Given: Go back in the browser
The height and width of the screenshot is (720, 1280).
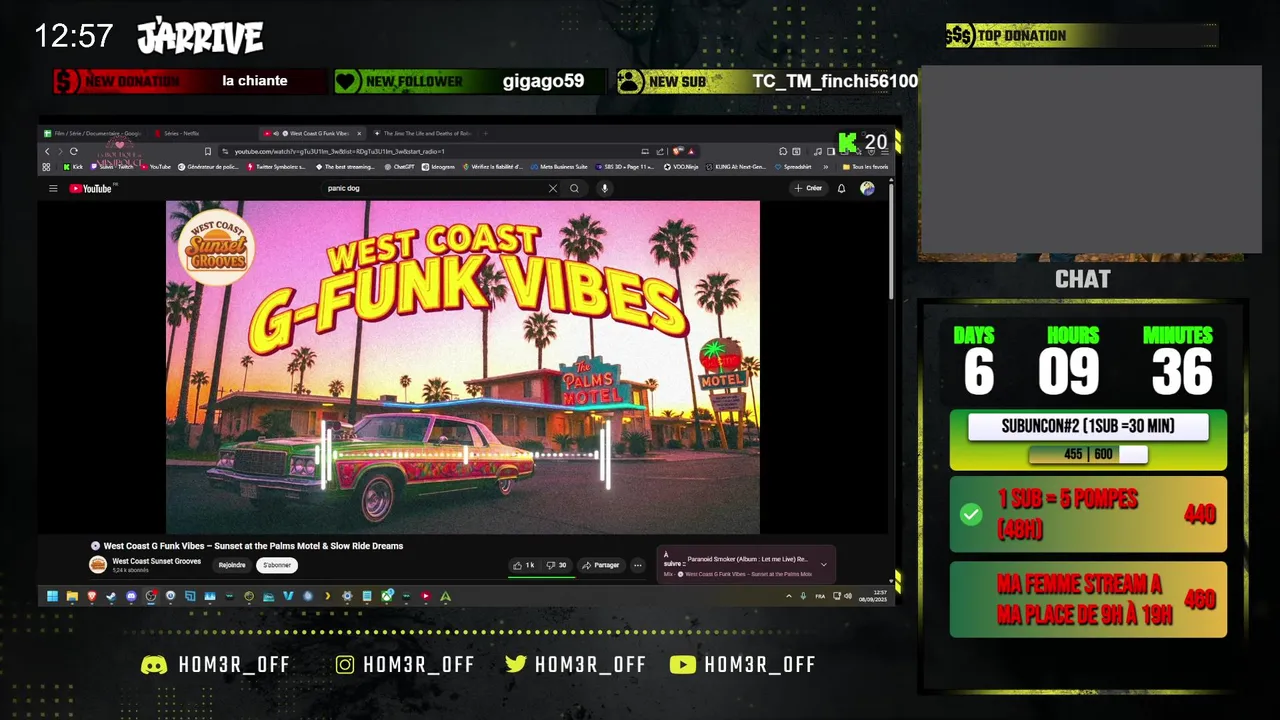Looking at the screenshot, I should click(x=47, y=151).
